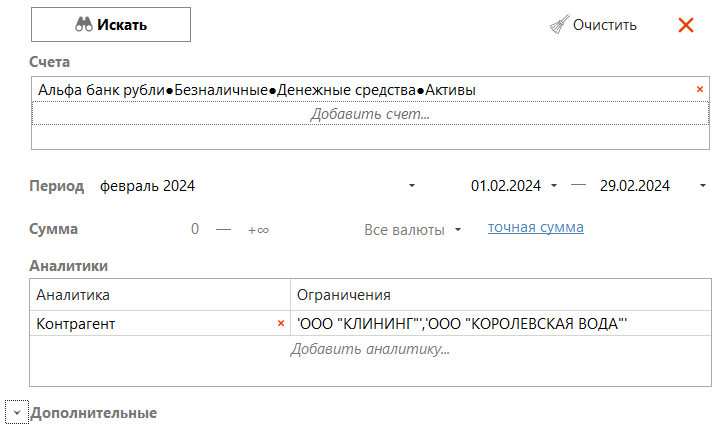Viewport: 719px width, 441px height.
Task: Close the search panel with red X
Action: pyautogui.click(x=686, y=25)
